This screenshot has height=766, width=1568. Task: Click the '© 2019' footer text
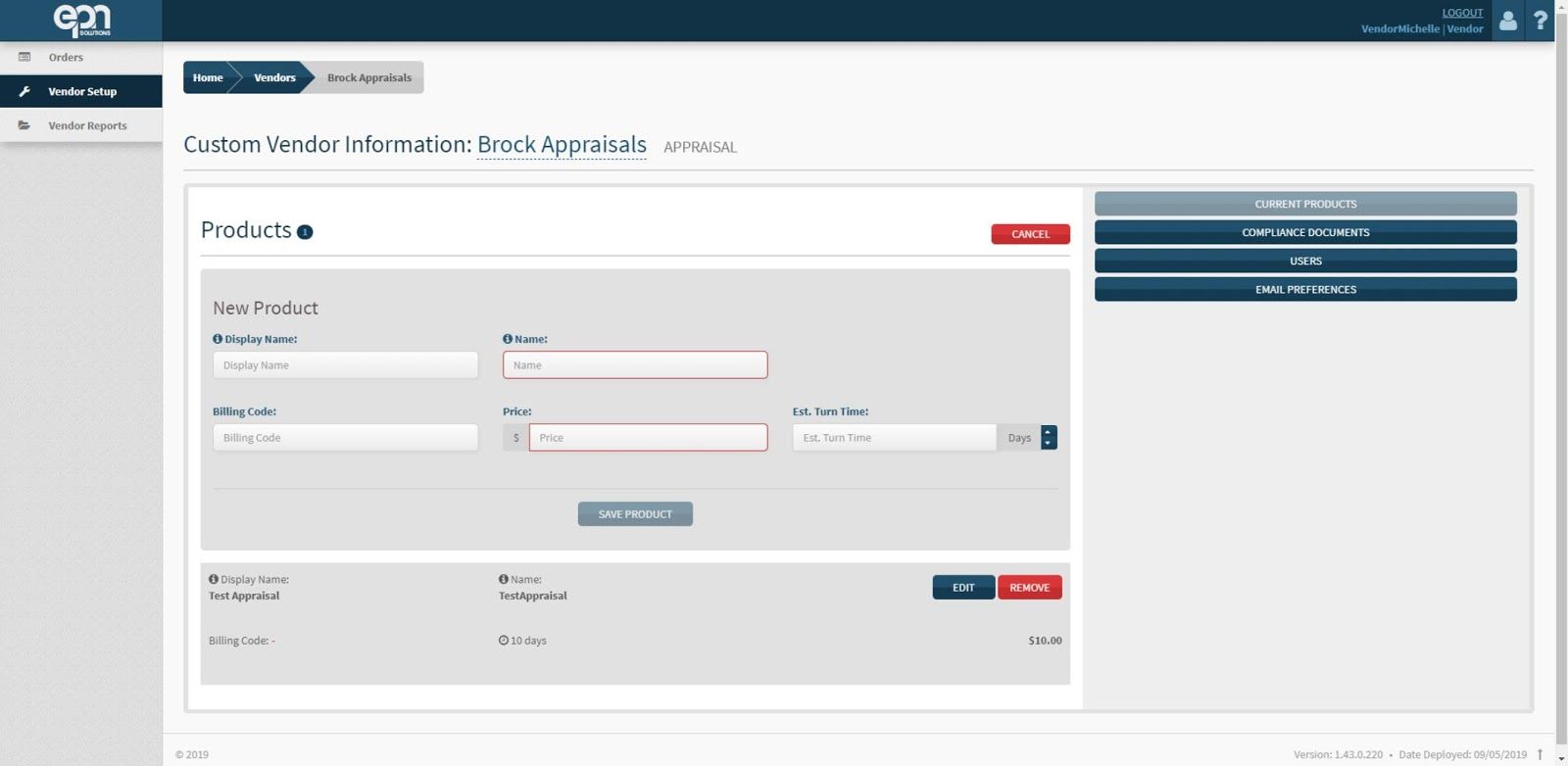click(192, 754)
